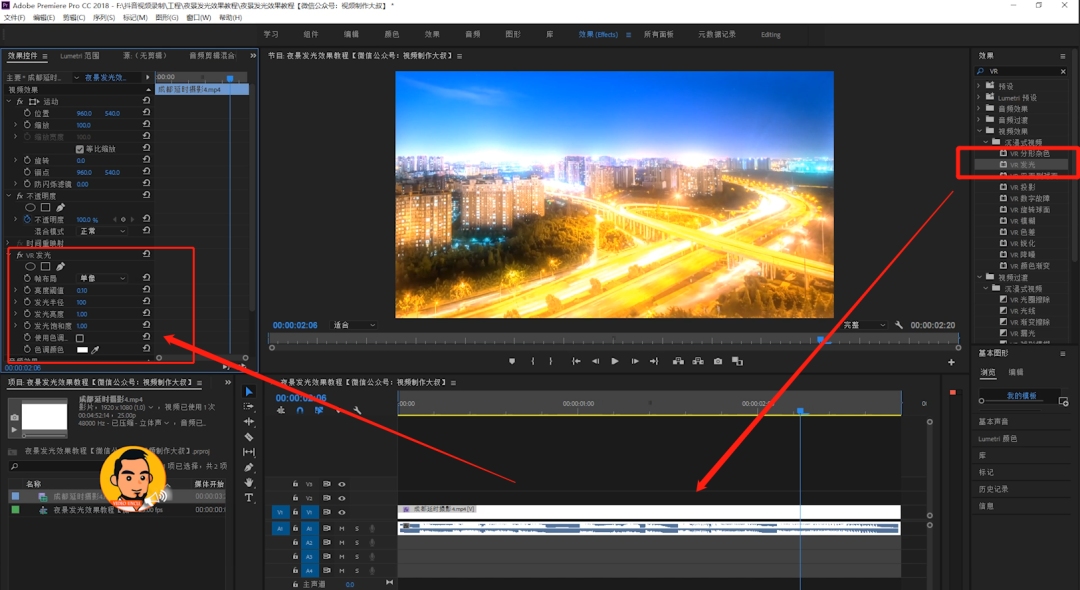The width and height of the screenshot is (1080, 590).
Task: Click Opacity rectangle mask icon
Action: 45,207
